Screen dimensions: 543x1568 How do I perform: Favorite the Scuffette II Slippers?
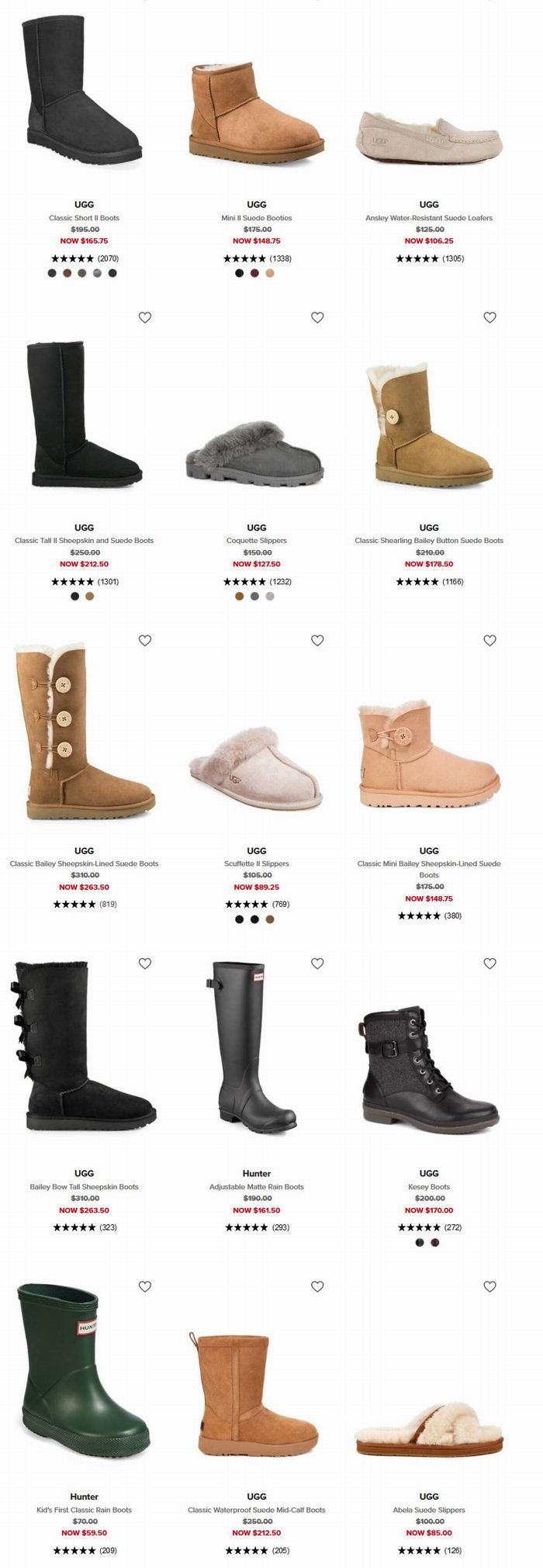[x=317, y=640]
